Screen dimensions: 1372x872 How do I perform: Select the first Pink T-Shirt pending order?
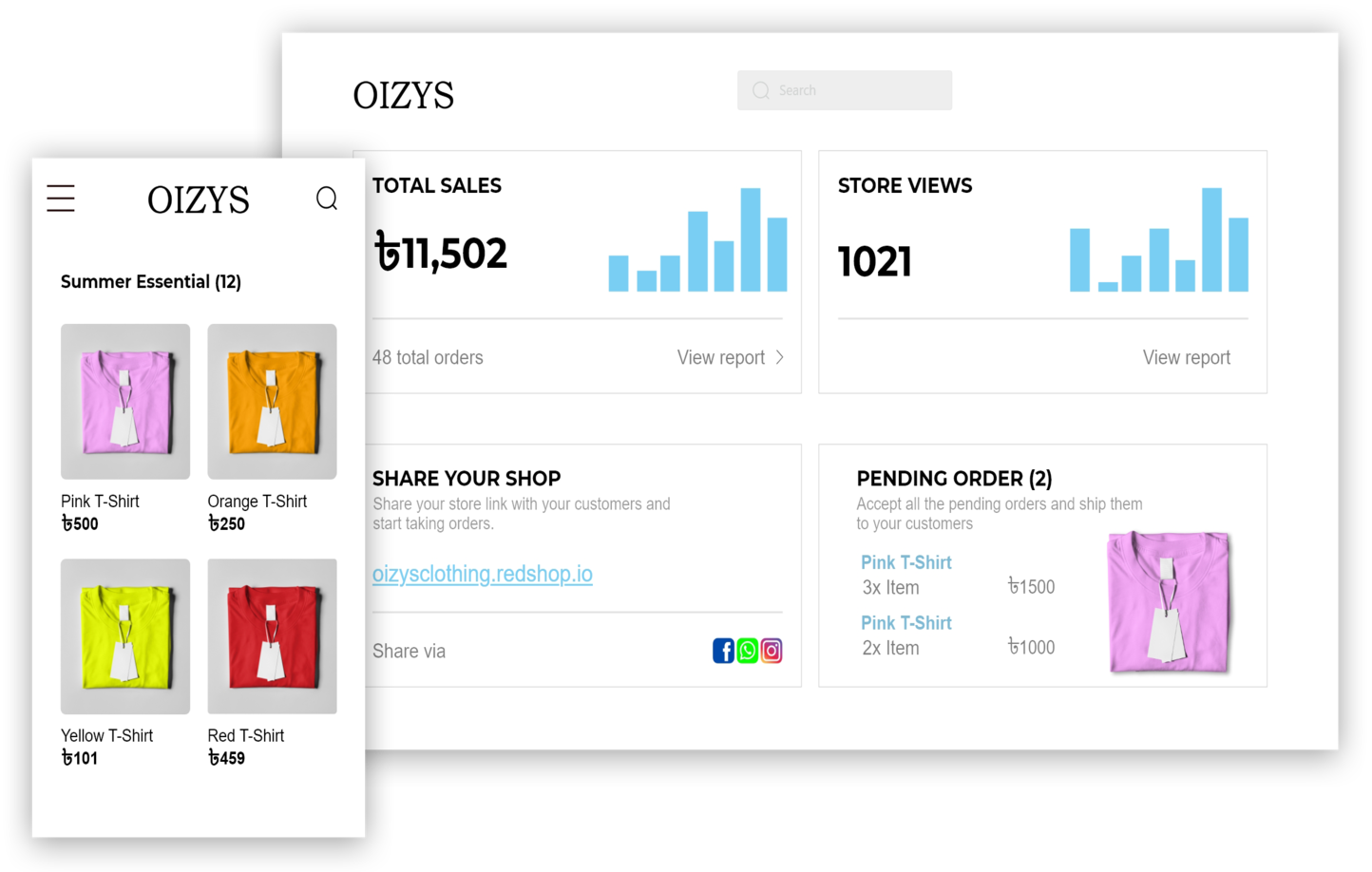point(905,562)
